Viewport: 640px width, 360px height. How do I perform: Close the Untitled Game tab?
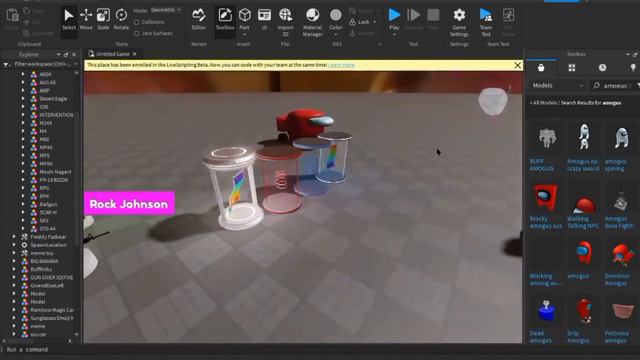(134, 54)
